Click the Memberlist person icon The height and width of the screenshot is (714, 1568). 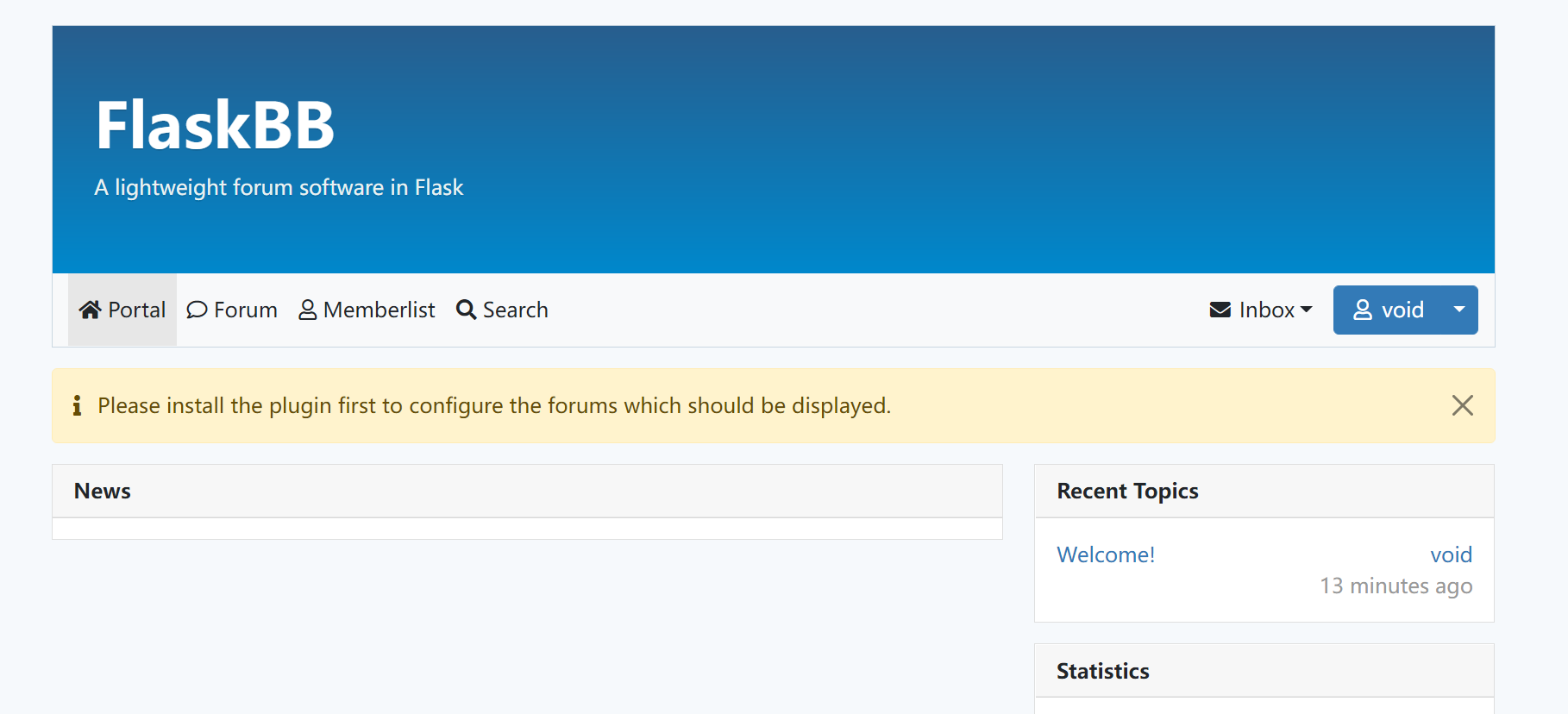tap(307, 310)
